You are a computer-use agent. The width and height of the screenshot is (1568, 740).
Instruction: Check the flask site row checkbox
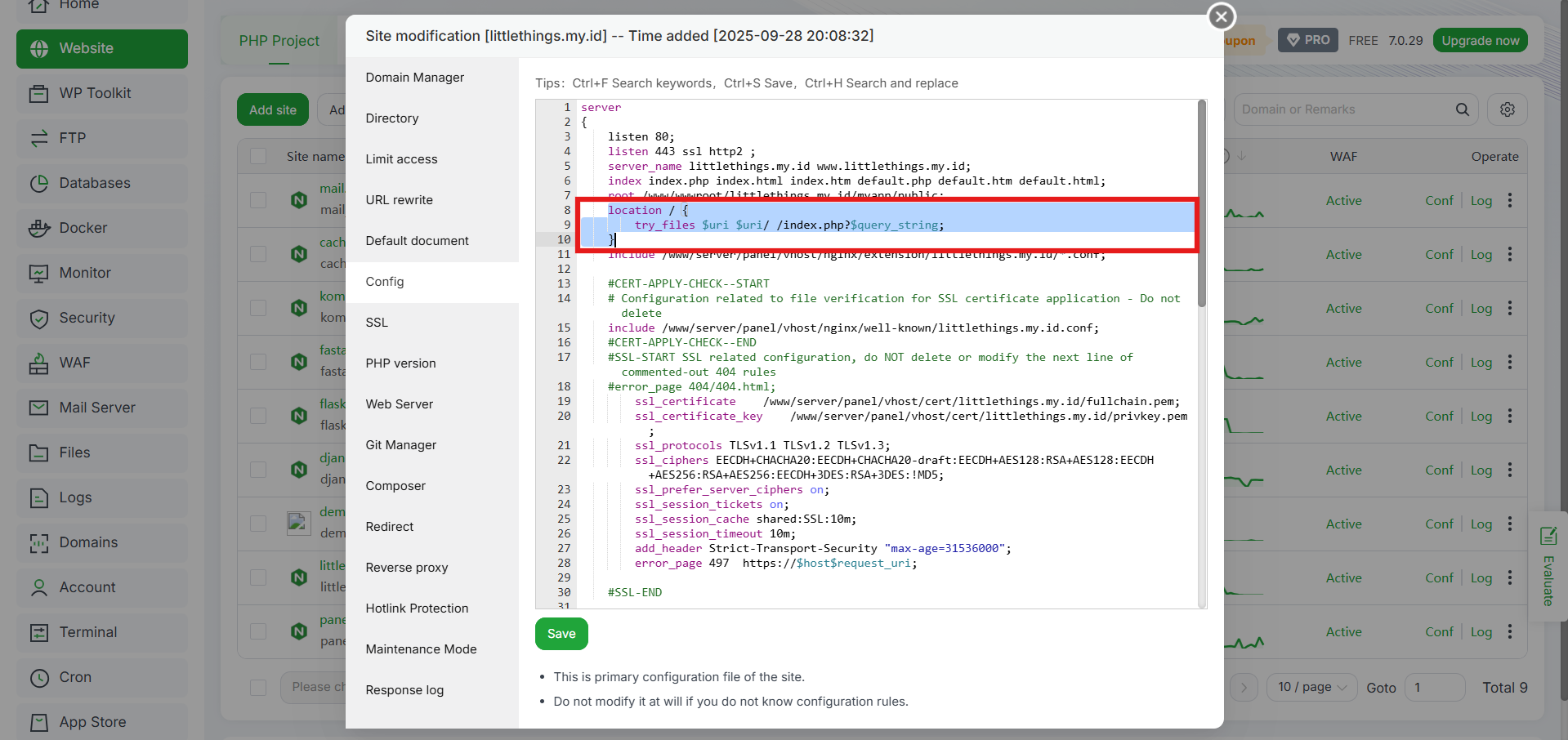[258, 416]
